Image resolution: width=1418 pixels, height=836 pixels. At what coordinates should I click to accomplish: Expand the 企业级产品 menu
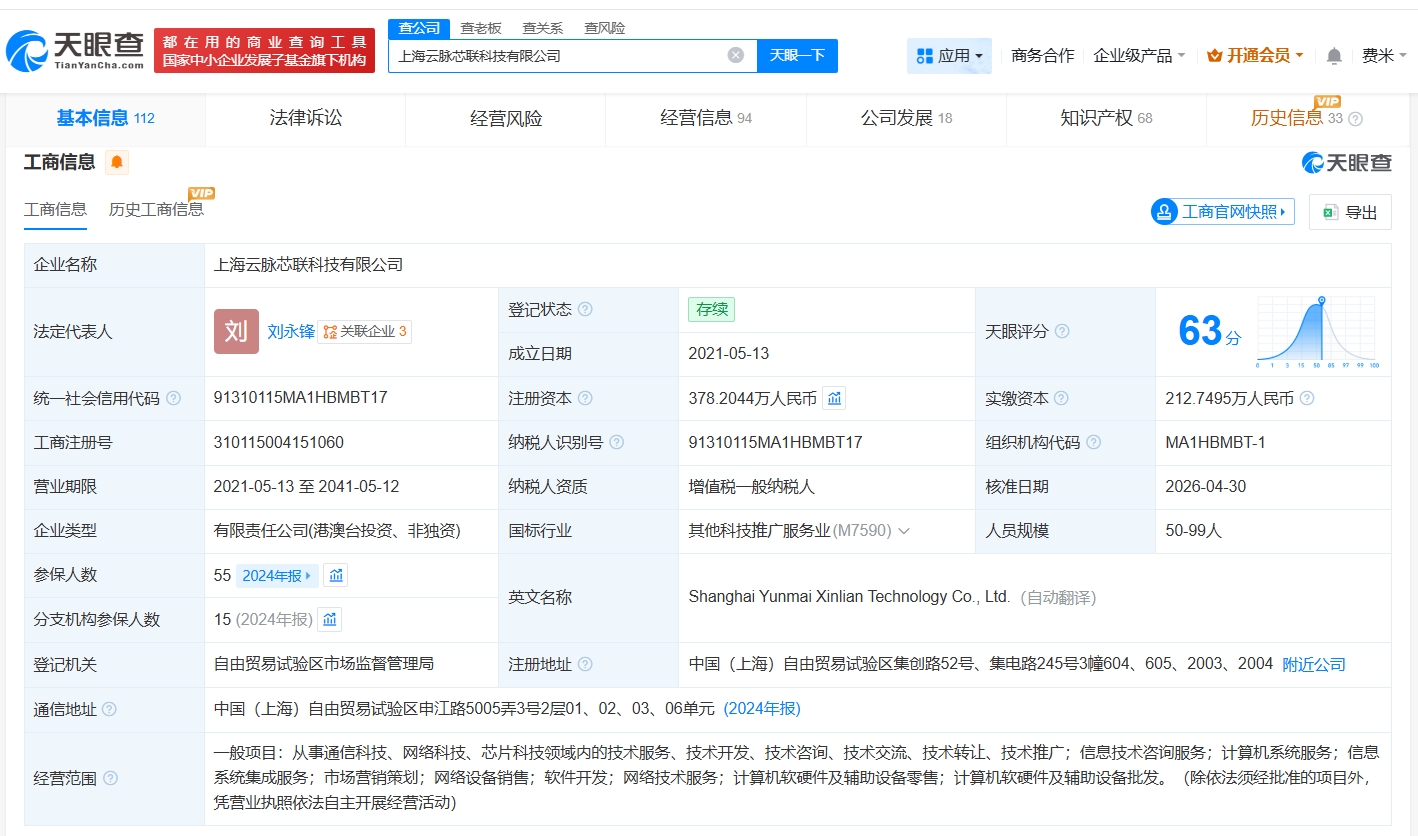click(1140, 56)
